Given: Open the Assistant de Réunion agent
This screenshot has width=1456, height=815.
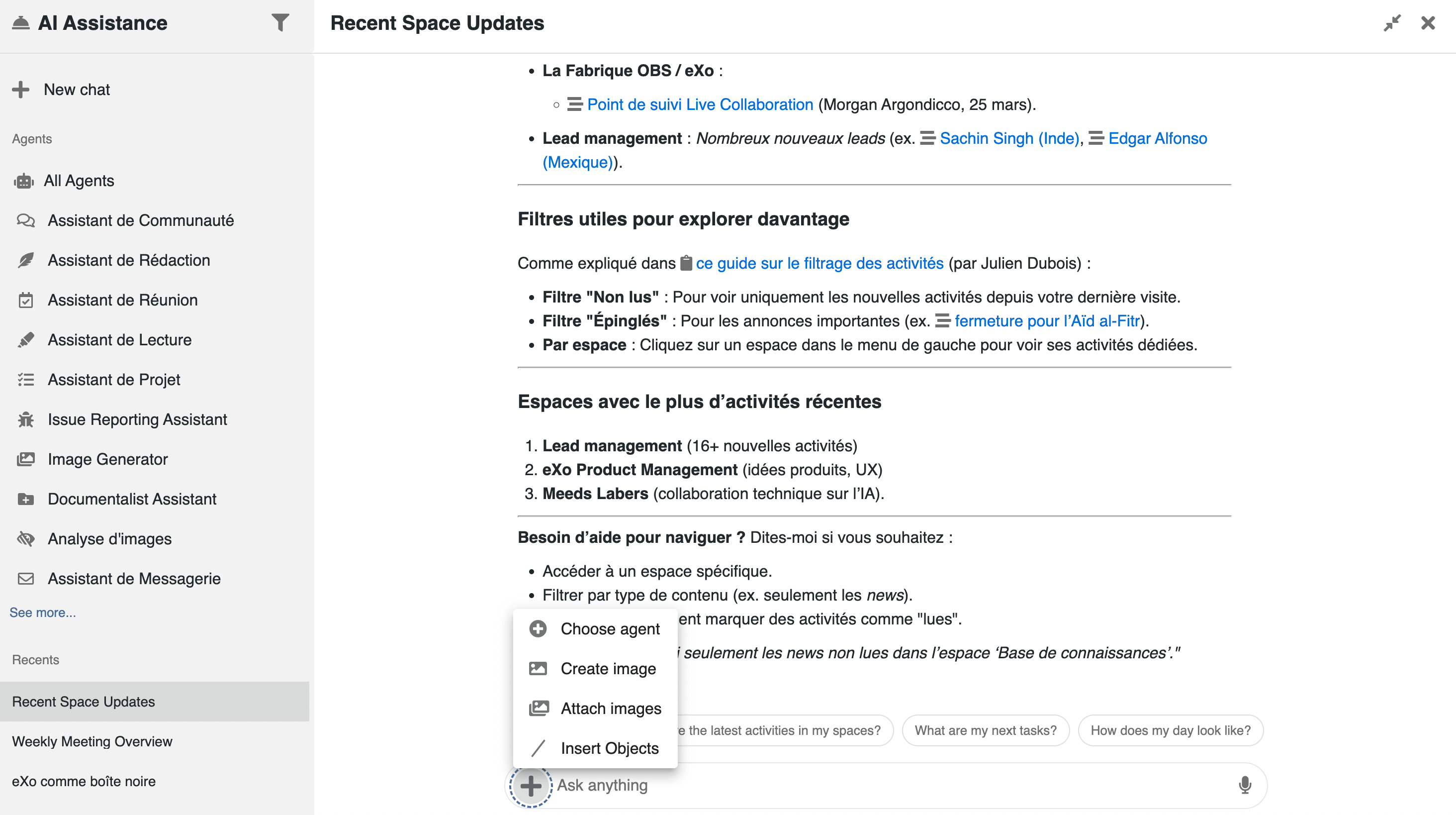Looking at the screenshot, I should [122, 301].
